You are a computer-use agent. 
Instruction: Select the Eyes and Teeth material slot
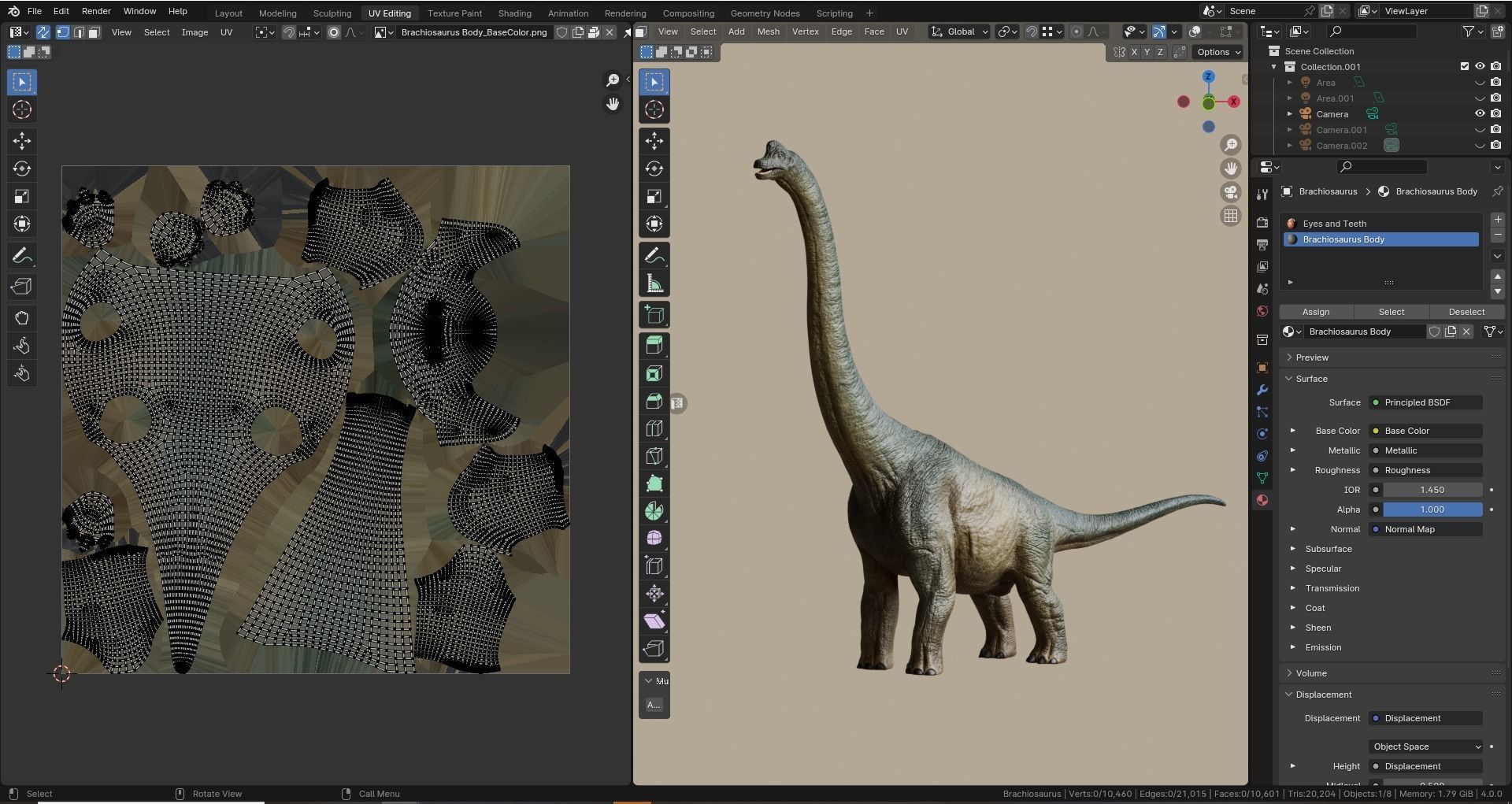(1382, 224)
